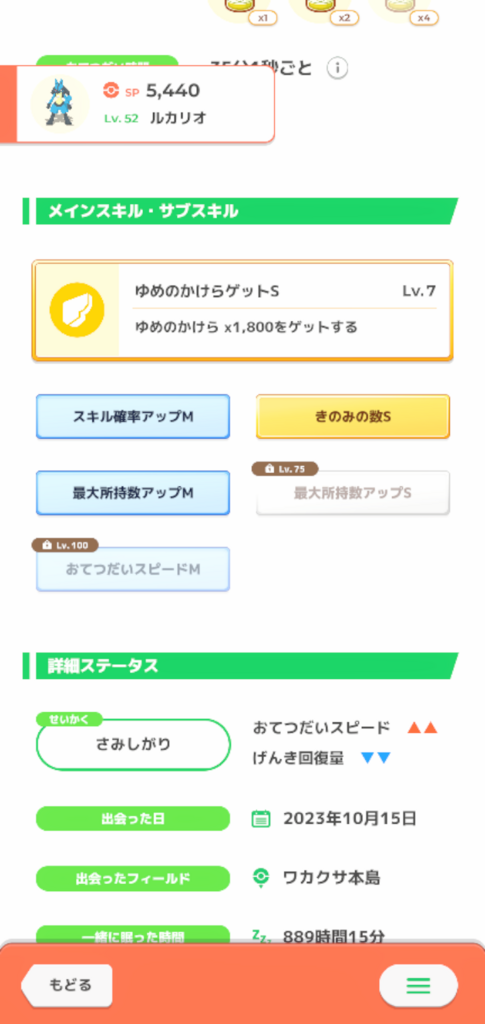Tap the dream shard main skill icon
The height and width of the screenshot is (1024, 485).
[x=77, y=311]
